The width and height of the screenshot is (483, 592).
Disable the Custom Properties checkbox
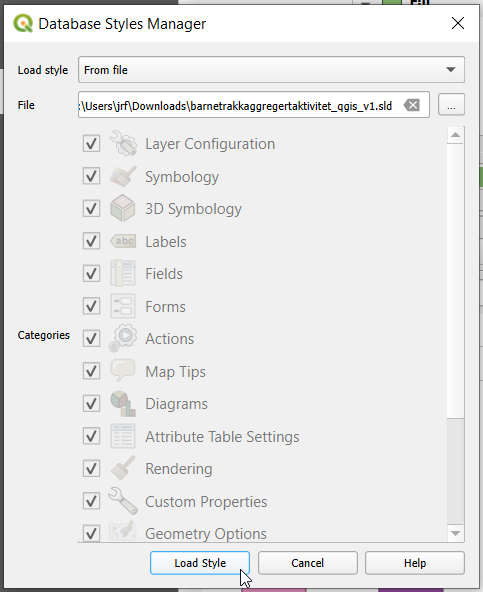point(91,501)
